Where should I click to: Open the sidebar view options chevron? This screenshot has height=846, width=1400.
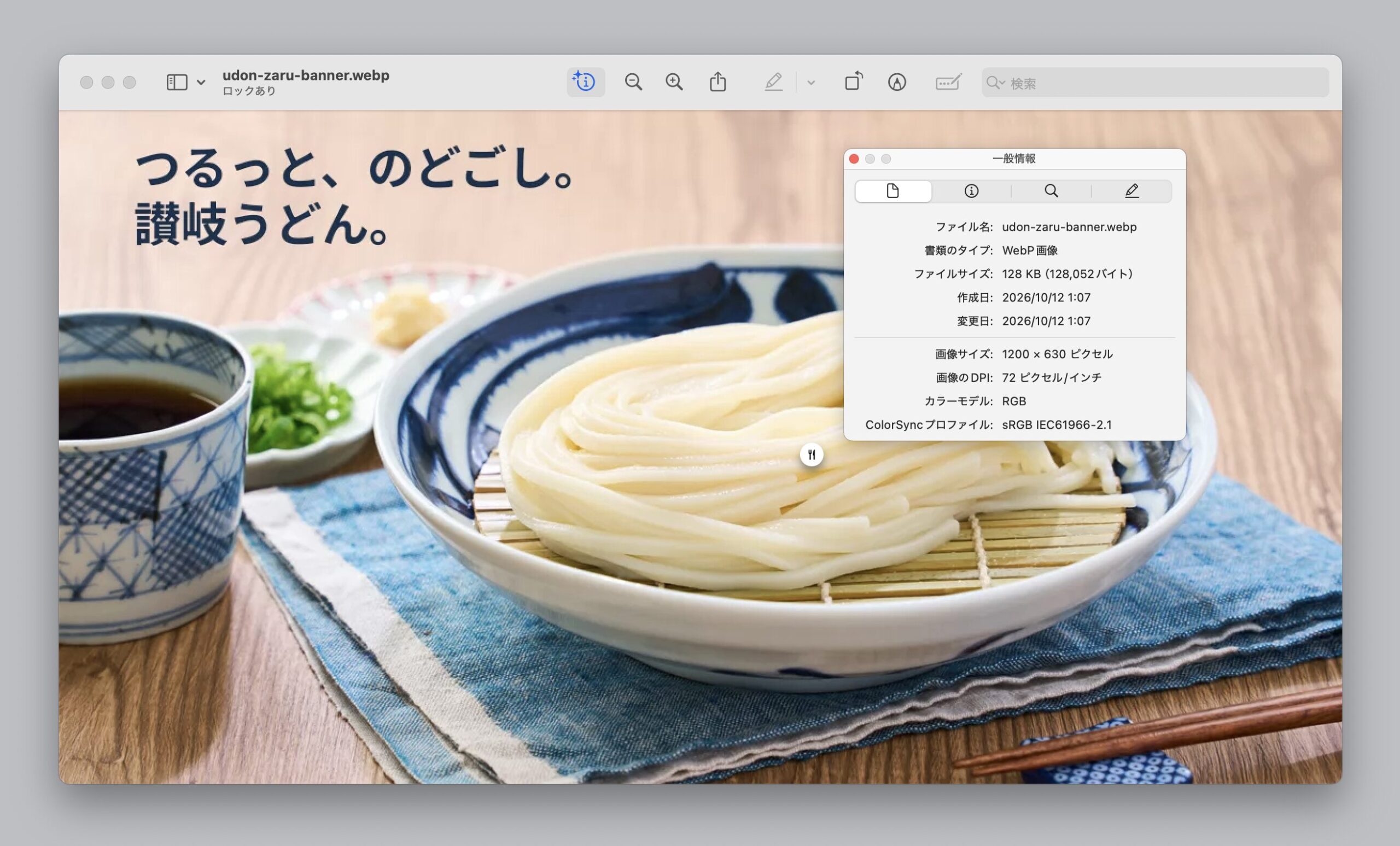201,83
